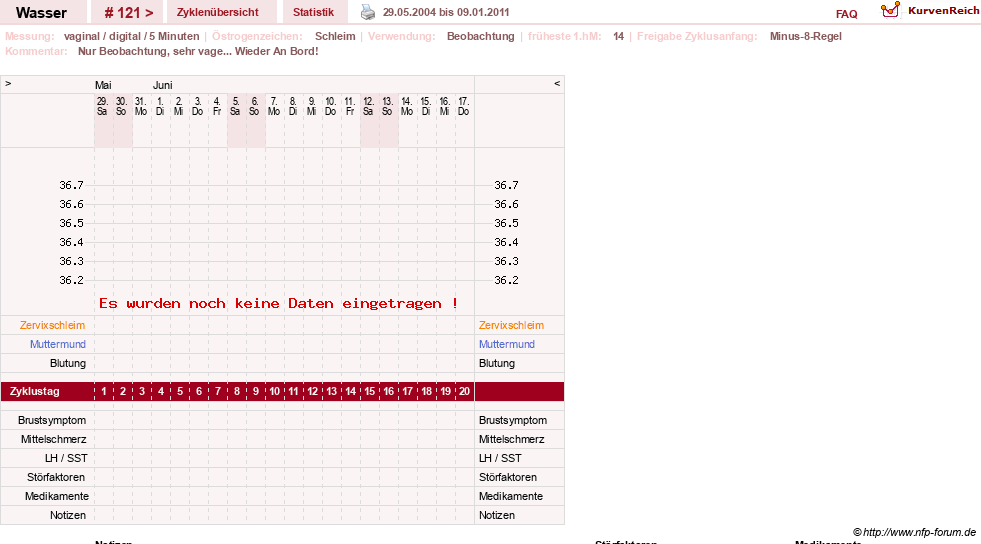
Task: Click the left Notizen row label
Action: click(x=68, y=515)
